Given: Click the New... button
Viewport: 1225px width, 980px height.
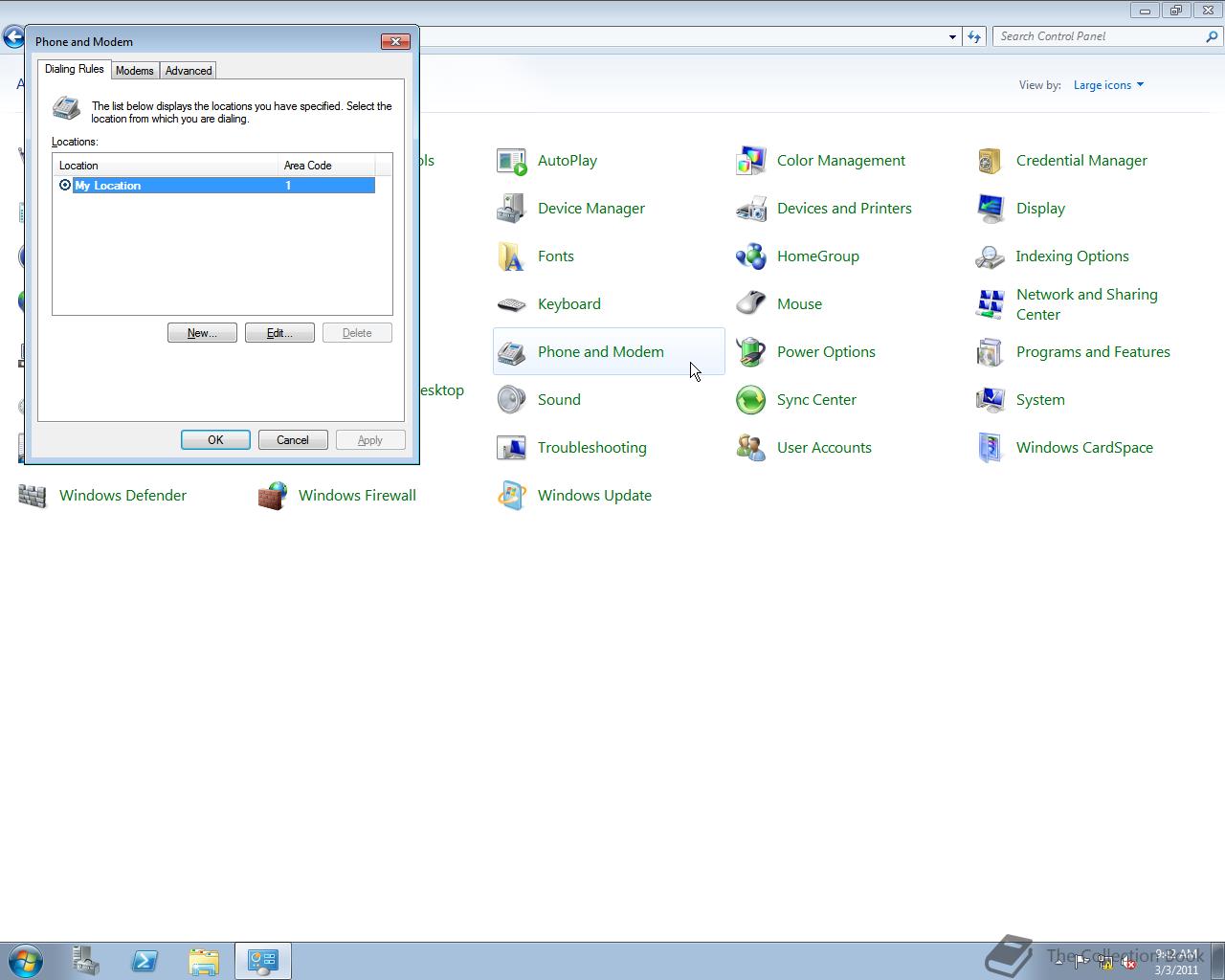Looking at the screenshot, I should (x=202, y=333).
